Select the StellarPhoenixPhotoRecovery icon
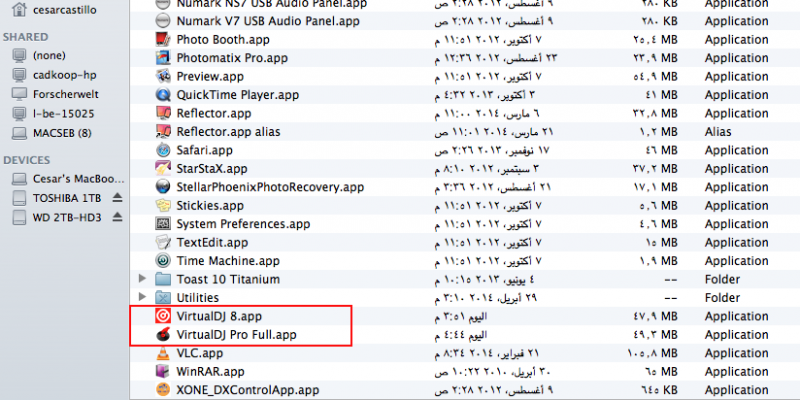 (162, 187)
